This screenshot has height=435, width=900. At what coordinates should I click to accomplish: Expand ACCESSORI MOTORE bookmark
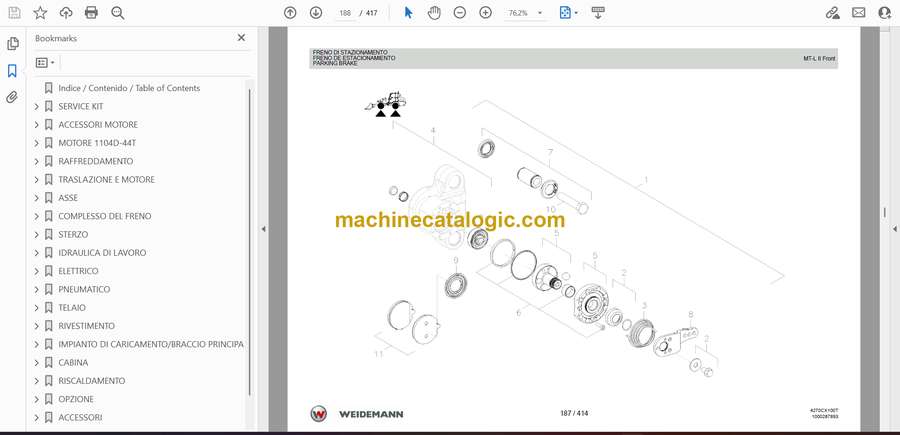coord(37,125)
